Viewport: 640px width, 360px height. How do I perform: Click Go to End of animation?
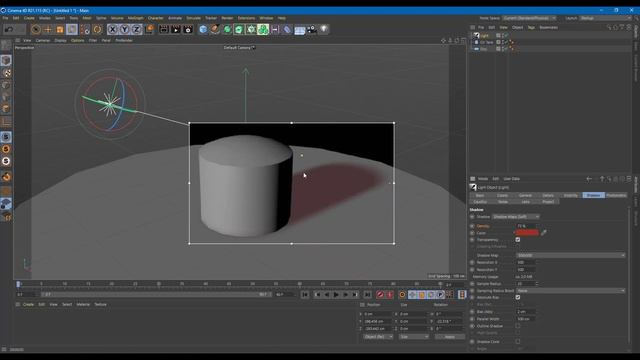click(367, 294)
